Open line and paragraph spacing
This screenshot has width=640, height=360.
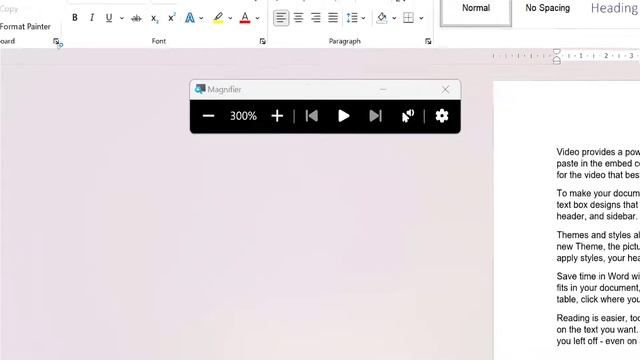pyautogui.click(x=352, y=18)
